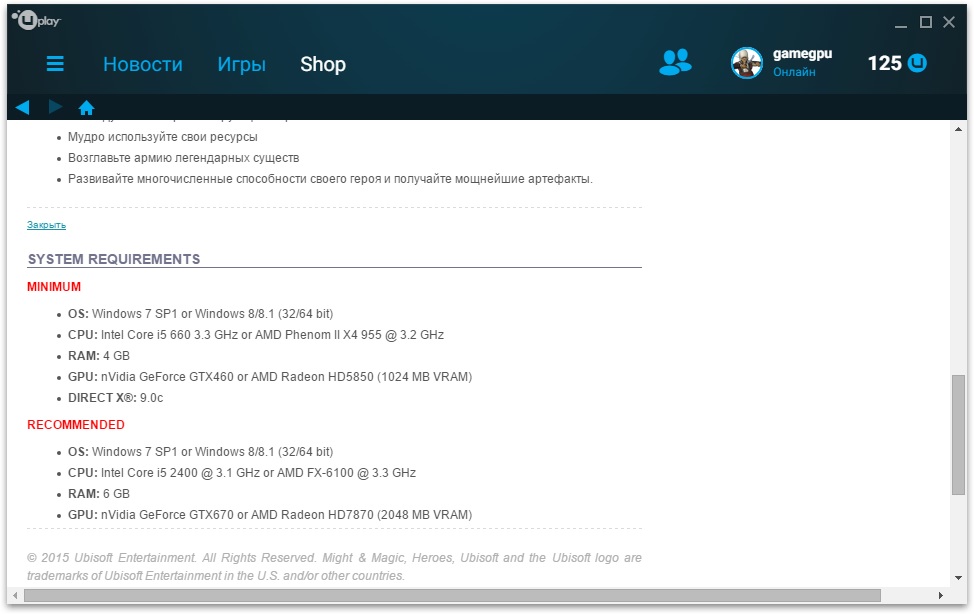Click the 125 units balance

coord(885,63)
